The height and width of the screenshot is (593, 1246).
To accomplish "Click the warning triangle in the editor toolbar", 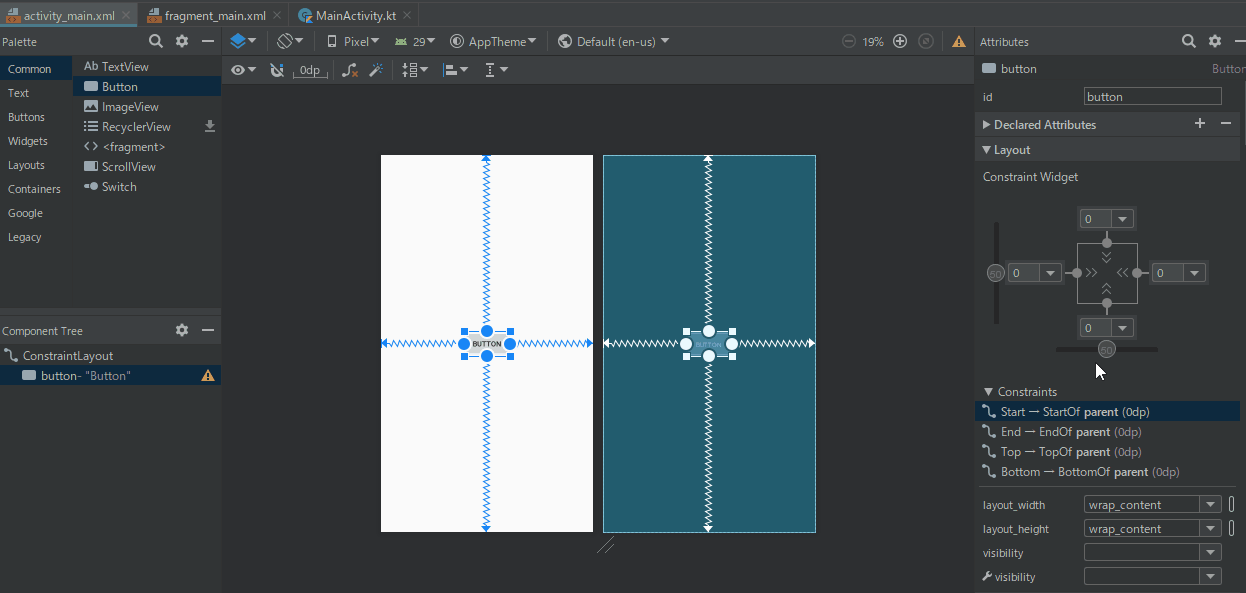I will (x=958, y=41).
